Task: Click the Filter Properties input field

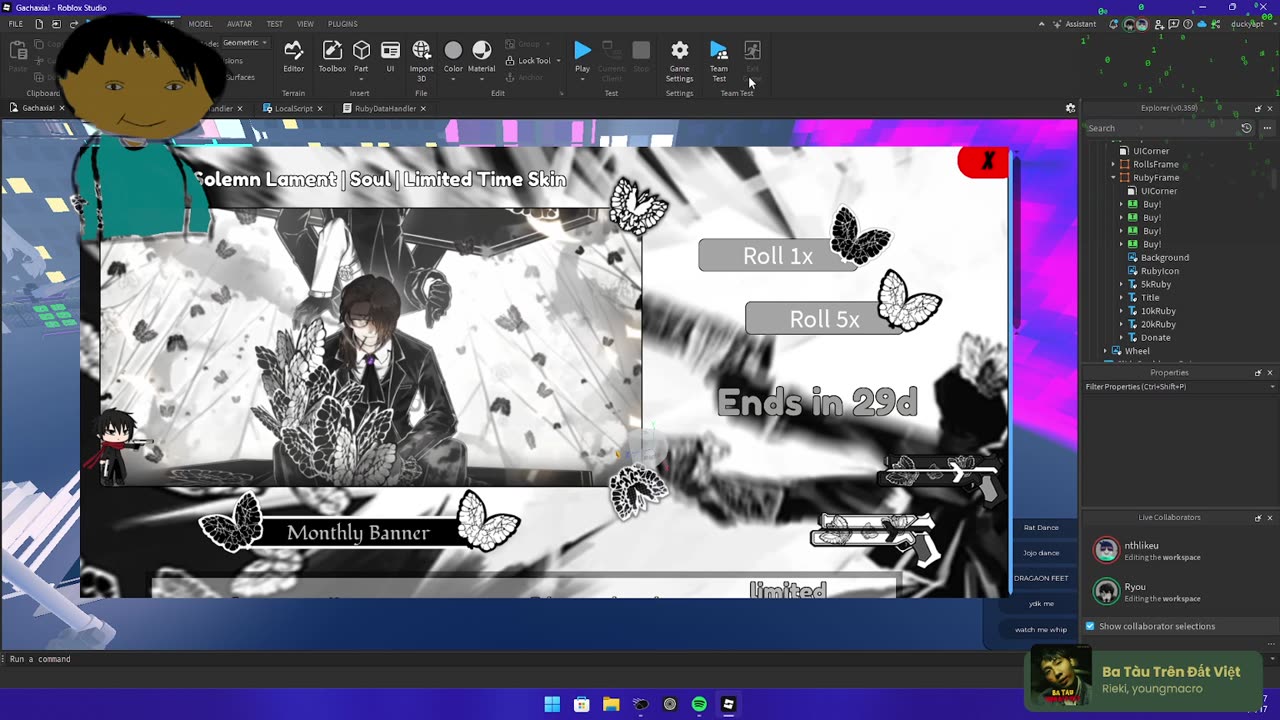Action: click(x=1178, y=387)
